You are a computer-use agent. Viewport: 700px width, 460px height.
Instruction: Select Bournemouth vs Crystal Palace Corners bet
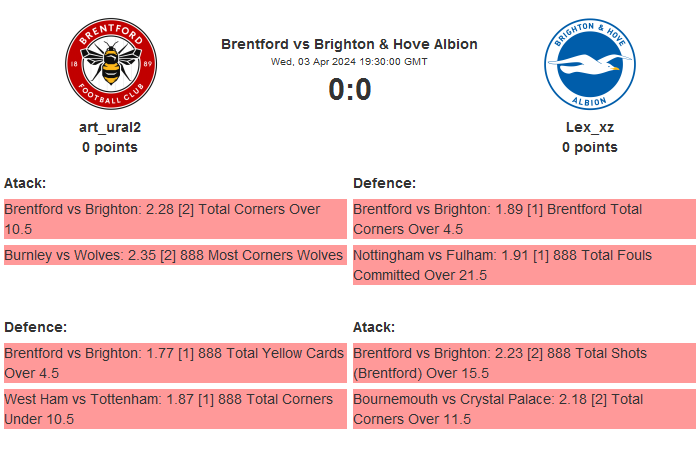(x=523, y=409)
